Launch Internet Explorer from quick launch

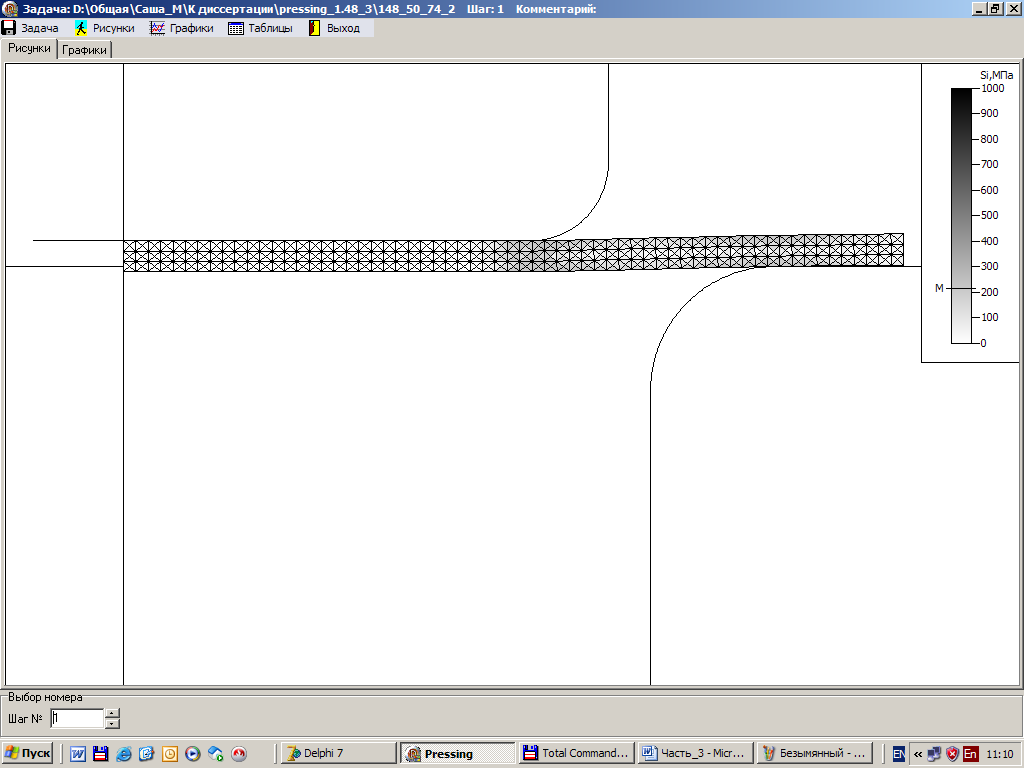[123, 754]
